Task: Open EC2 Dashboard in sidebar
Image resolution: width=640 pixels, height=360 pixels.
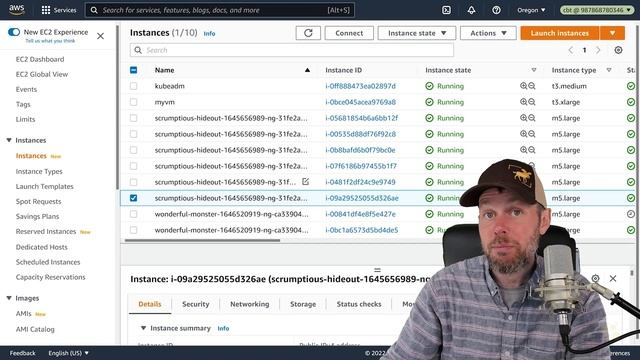Action: click(40, 59)
